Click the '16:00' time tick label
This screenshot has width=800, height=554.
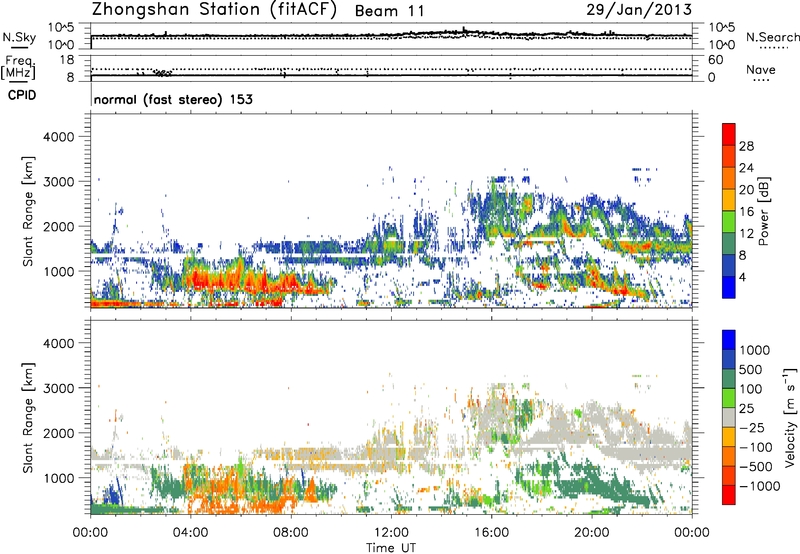(491, 533)
